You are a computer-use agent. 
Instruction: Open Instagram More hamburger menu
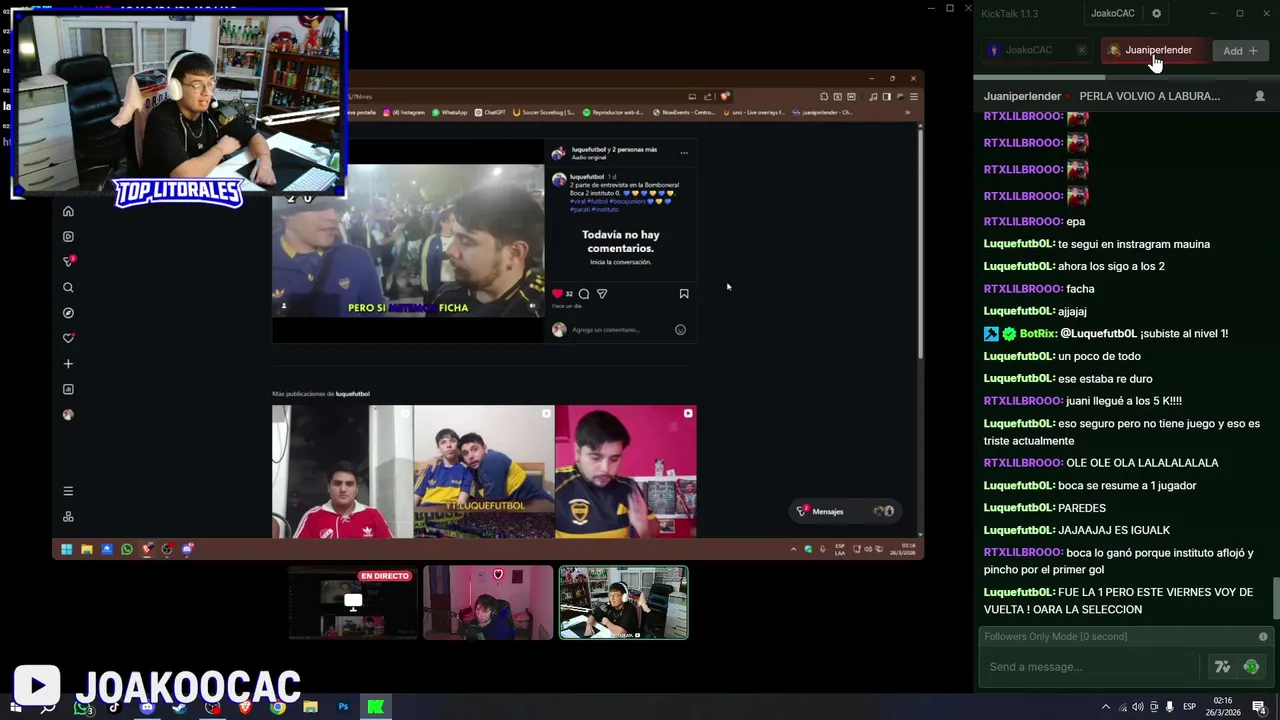point(68,491)
